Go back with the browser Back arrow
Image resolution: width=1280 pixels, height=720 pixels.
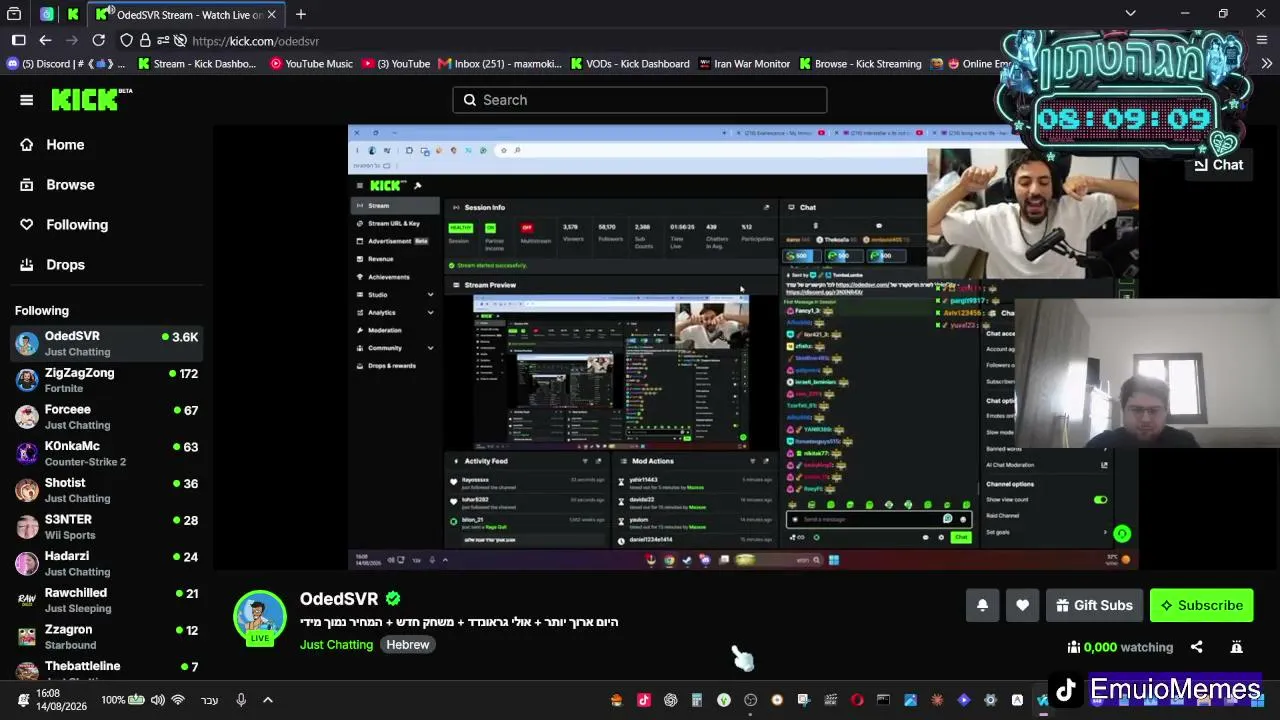45,40
